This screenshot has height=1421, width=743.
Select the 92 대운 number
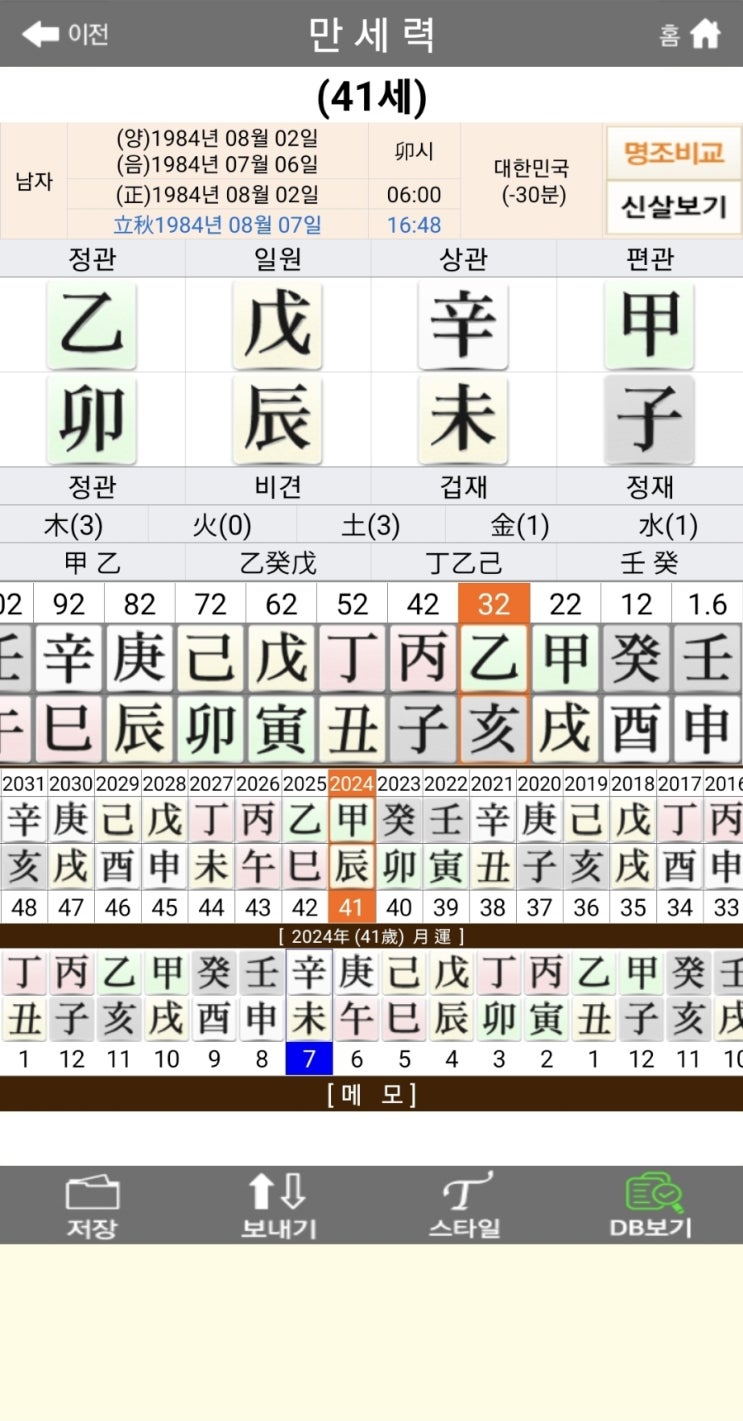(x=68, y=603)
